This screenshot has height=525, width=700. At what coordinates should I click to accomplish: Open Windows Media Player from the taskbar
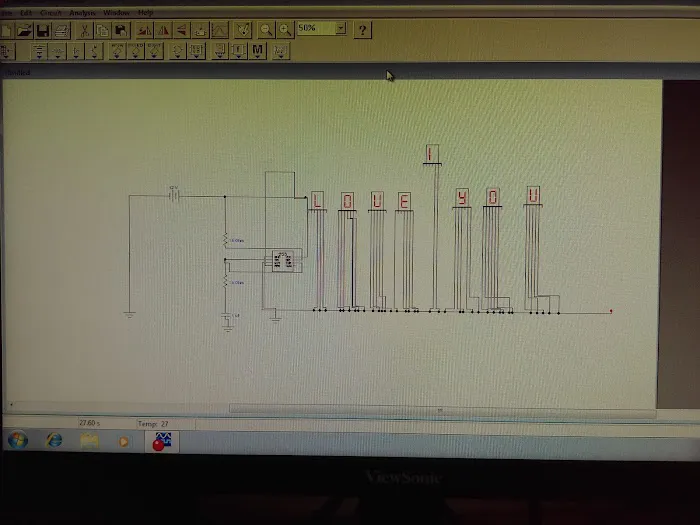tap(124, 441)
